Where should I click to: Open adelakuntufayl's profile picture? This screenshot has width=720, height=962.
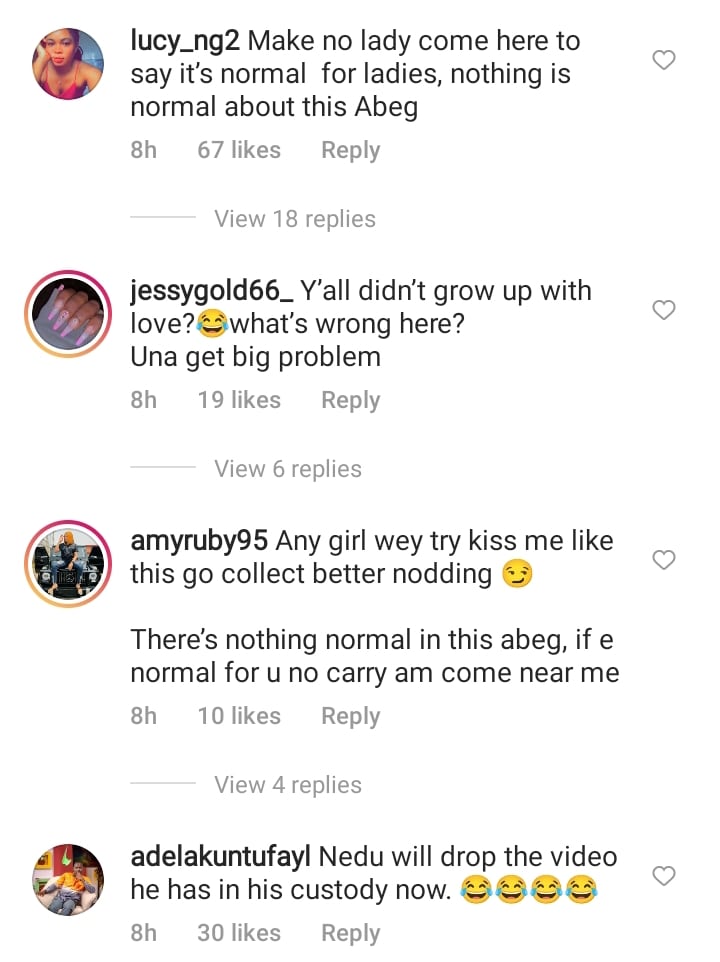click(x=69, y=879)
